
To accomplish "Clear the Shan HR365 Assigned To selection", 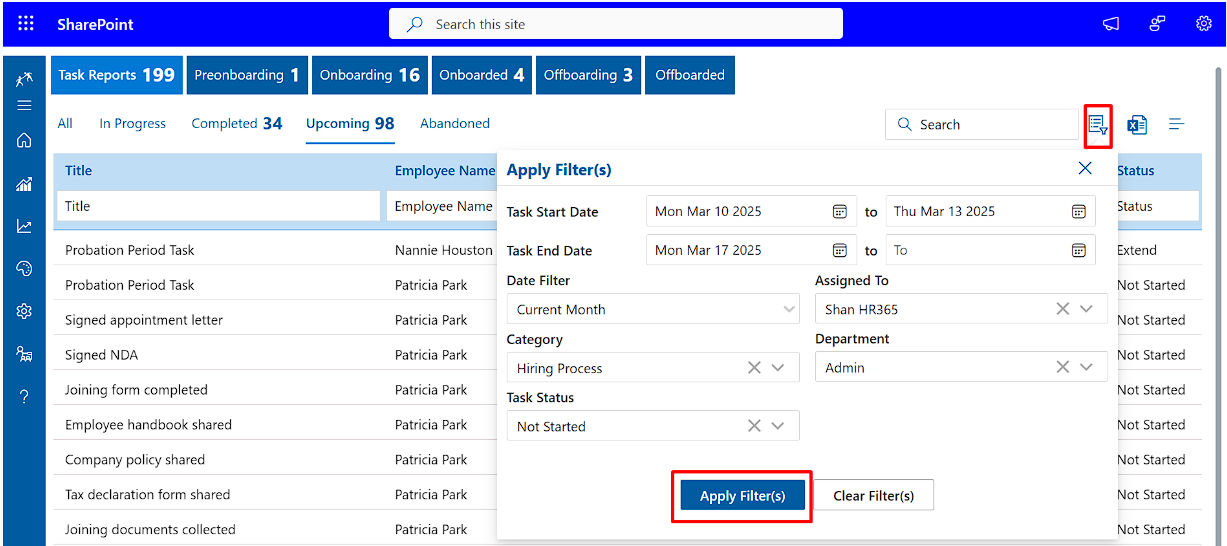I will [1063, 309].
